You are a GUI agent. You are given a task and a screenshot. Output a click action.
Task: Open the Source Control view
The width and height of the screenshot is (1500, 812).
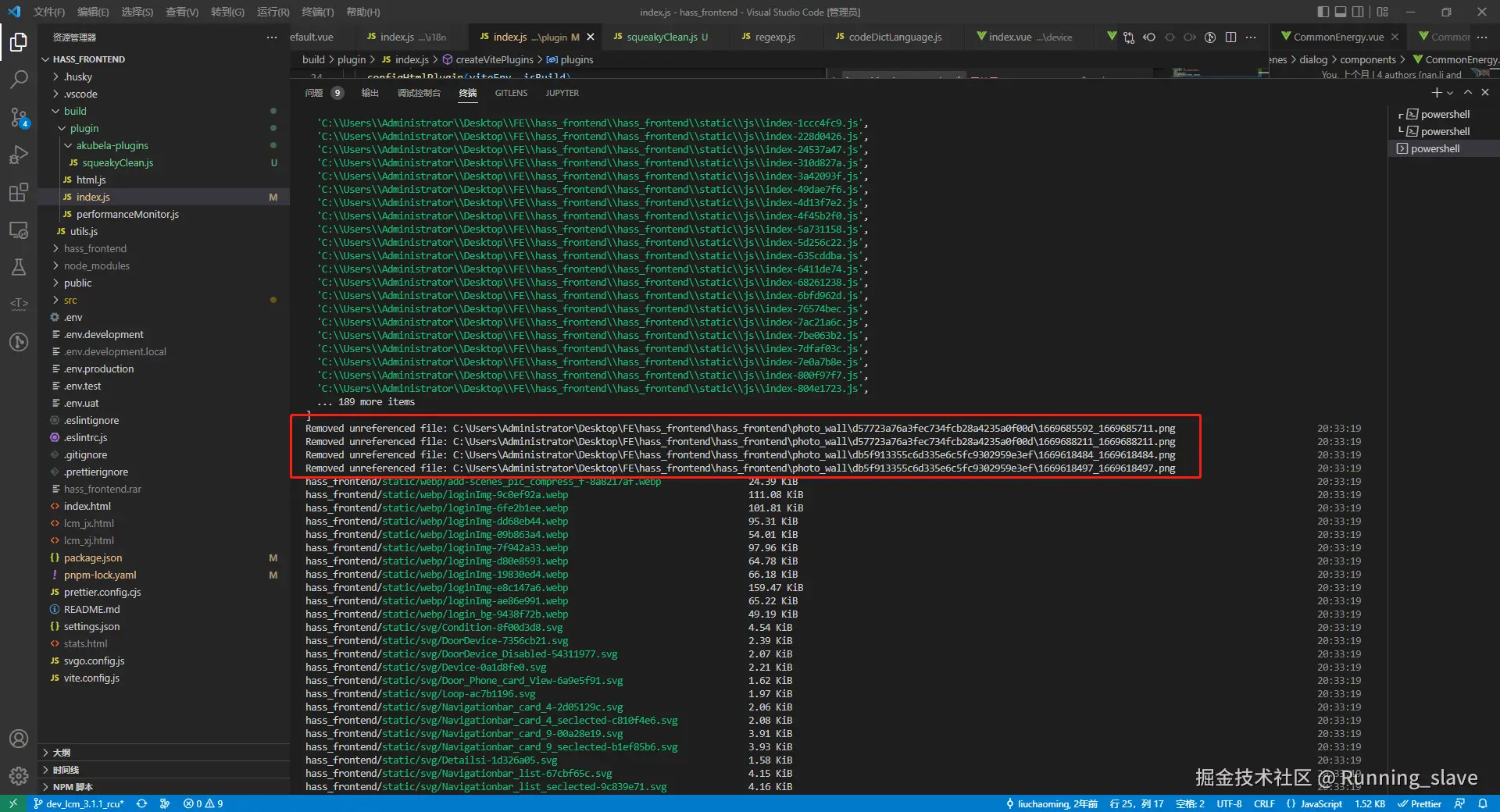click(19, 117)
